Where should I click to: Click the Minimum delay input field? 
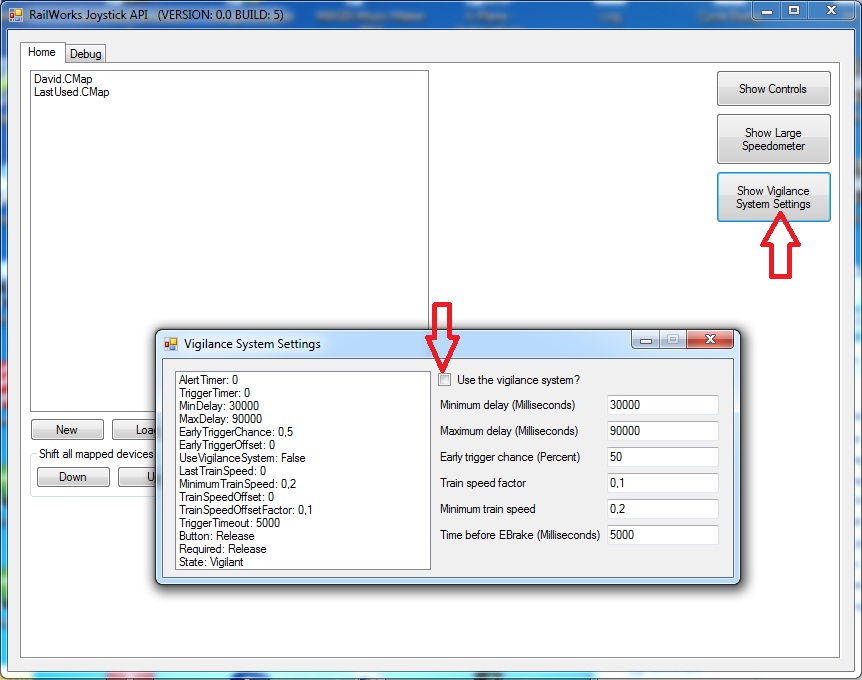click(x=662, y=405)
